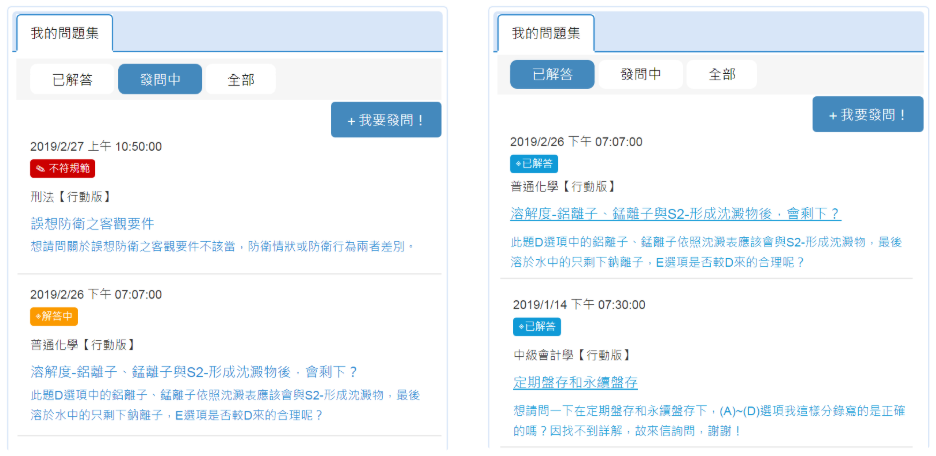Select 發問中 filter in right panel
The width and height of the screenshot is (936, 456).
click(641, 75)
